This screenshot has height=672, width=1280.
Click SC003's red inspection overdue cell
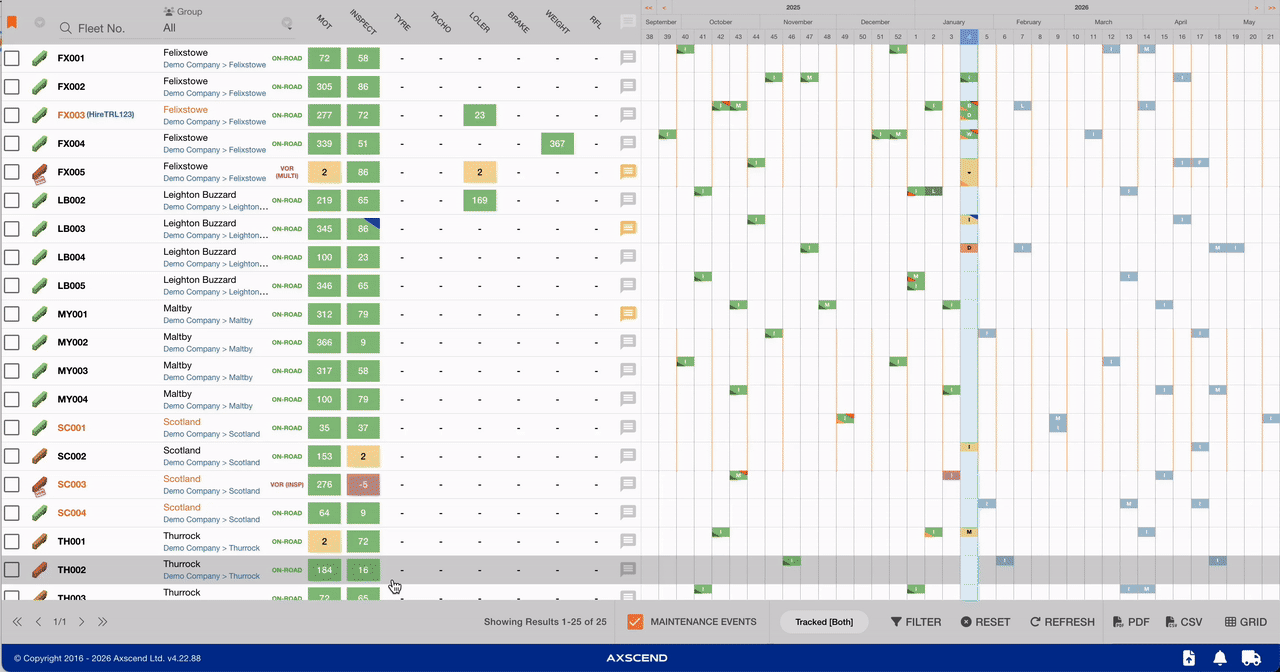point(363,485)
